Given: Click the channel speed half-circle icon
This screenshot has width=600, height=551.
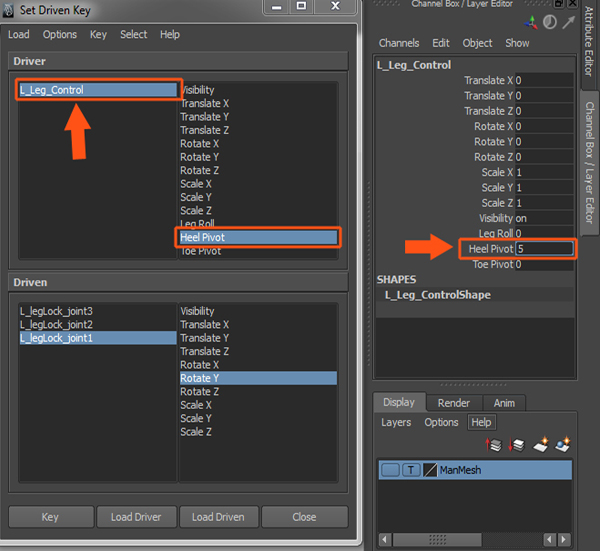Looking at the screenshot, I should coord(549,22).
